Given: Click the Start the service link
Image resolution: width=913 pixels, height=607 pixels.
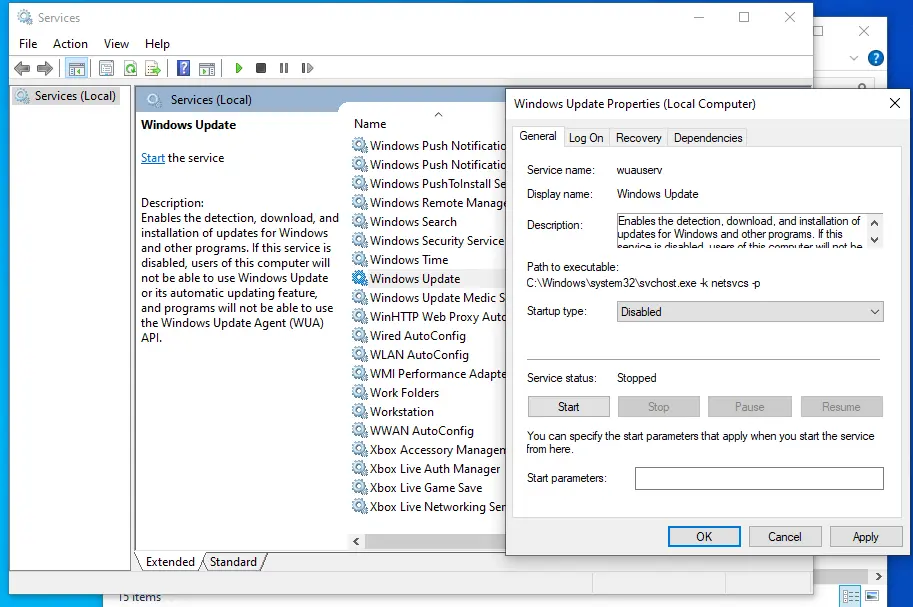Looking at the screenshot, I should pos(153,158).
